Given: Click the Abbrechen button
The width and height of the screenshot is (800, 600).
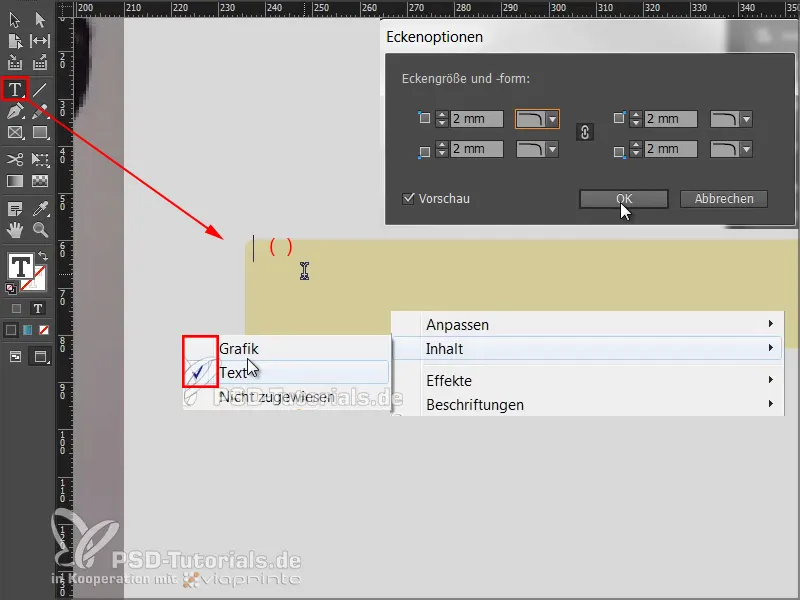Looking at the screenshot, I should (723, 198).
